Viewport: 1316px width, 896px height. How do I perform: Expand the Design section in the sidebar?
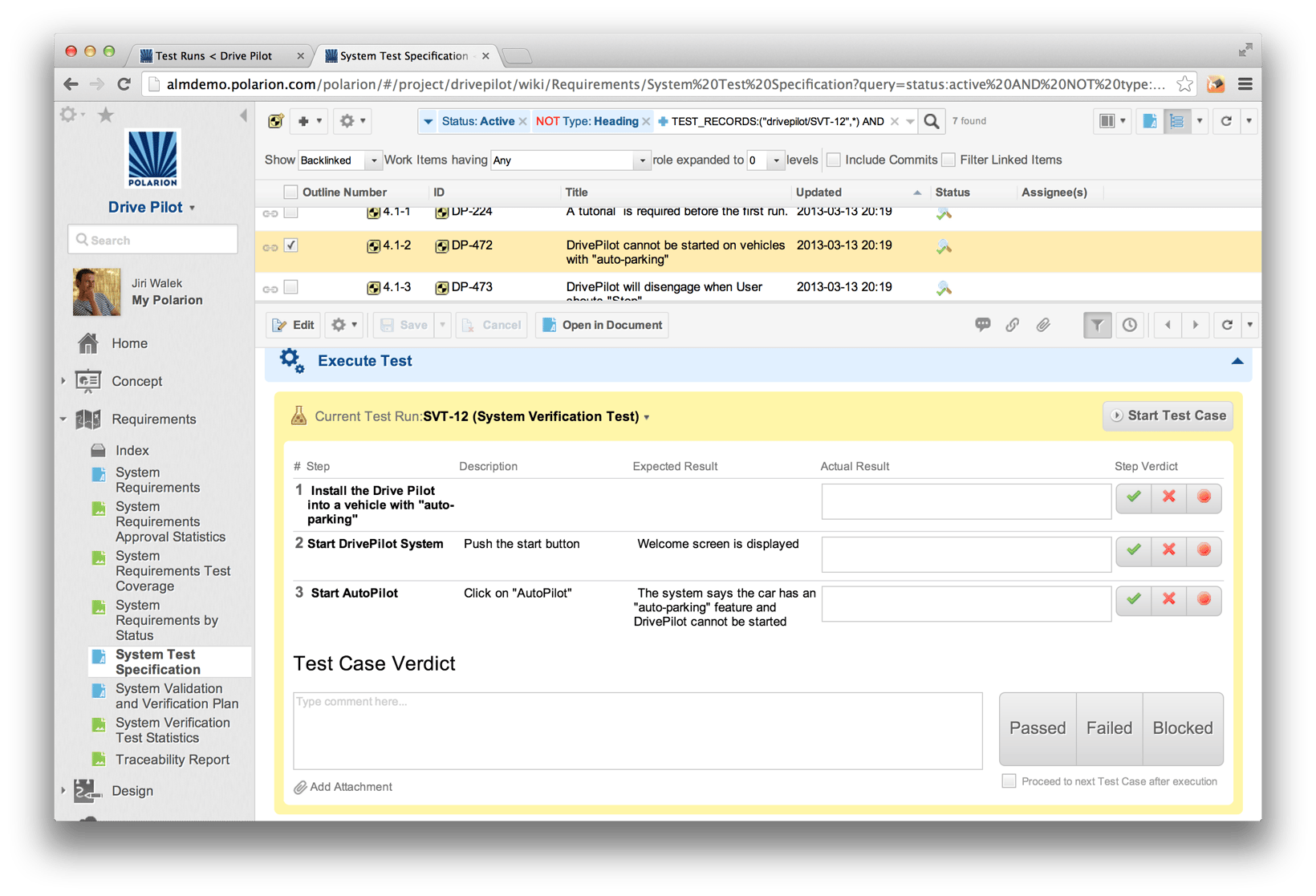click(63, 790)
